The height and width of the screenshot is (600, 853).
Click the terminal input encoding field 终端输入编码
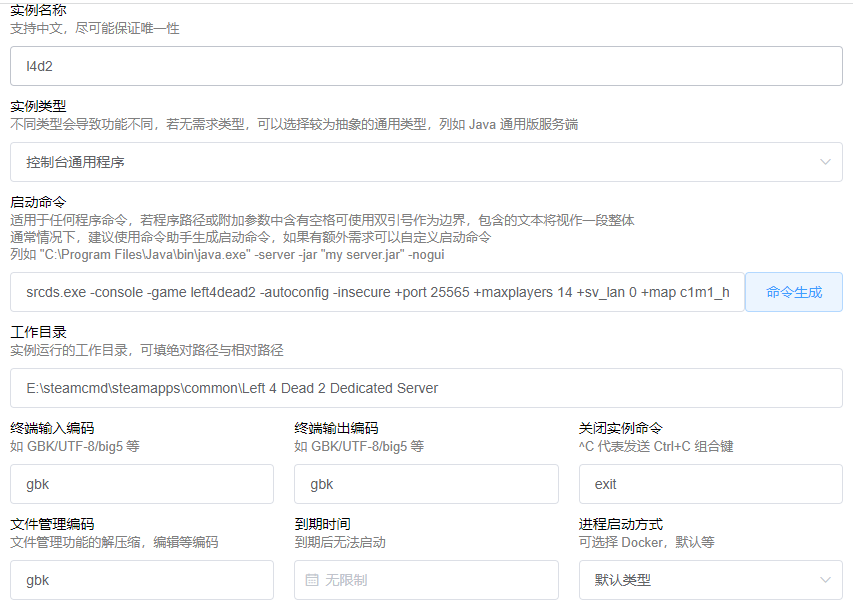click(x=142, y=484)
